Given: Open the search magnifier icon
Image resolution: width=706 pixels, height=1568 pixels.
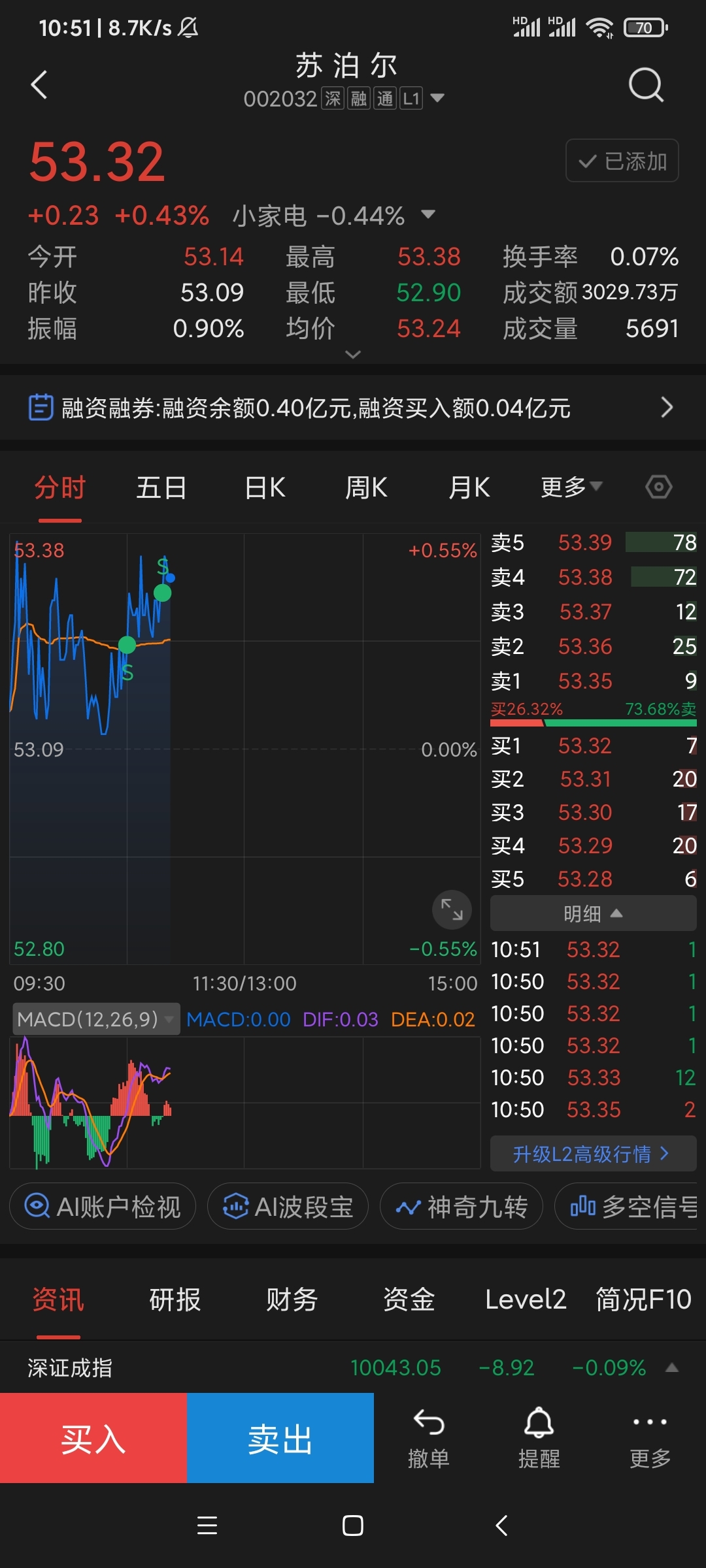Looking at the screenshot, I should 646,85.
